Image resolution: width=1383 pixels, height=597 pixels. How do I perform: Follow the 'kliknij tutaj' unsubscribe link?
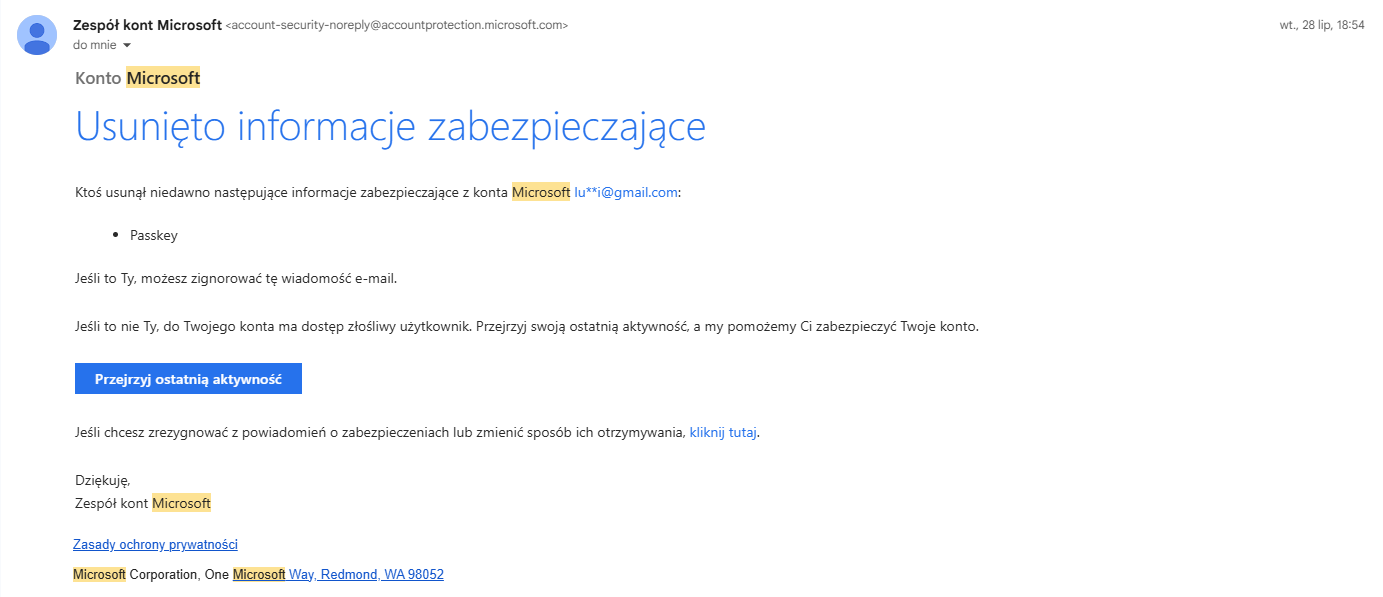[723, 433]
